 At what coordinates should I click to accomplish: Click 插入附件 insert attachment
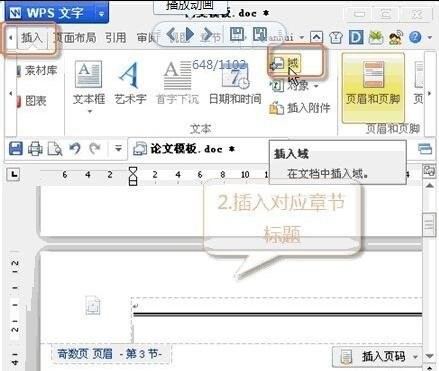[299, 108]
